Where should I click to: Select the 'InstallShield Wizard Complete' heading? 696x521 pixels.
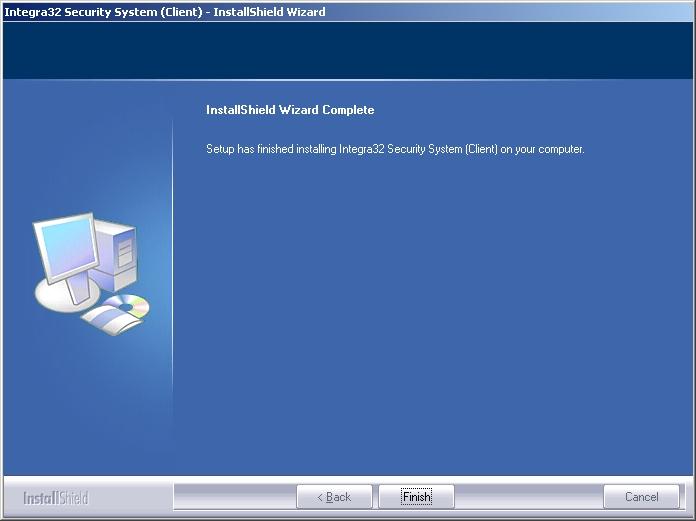(290, 110)
